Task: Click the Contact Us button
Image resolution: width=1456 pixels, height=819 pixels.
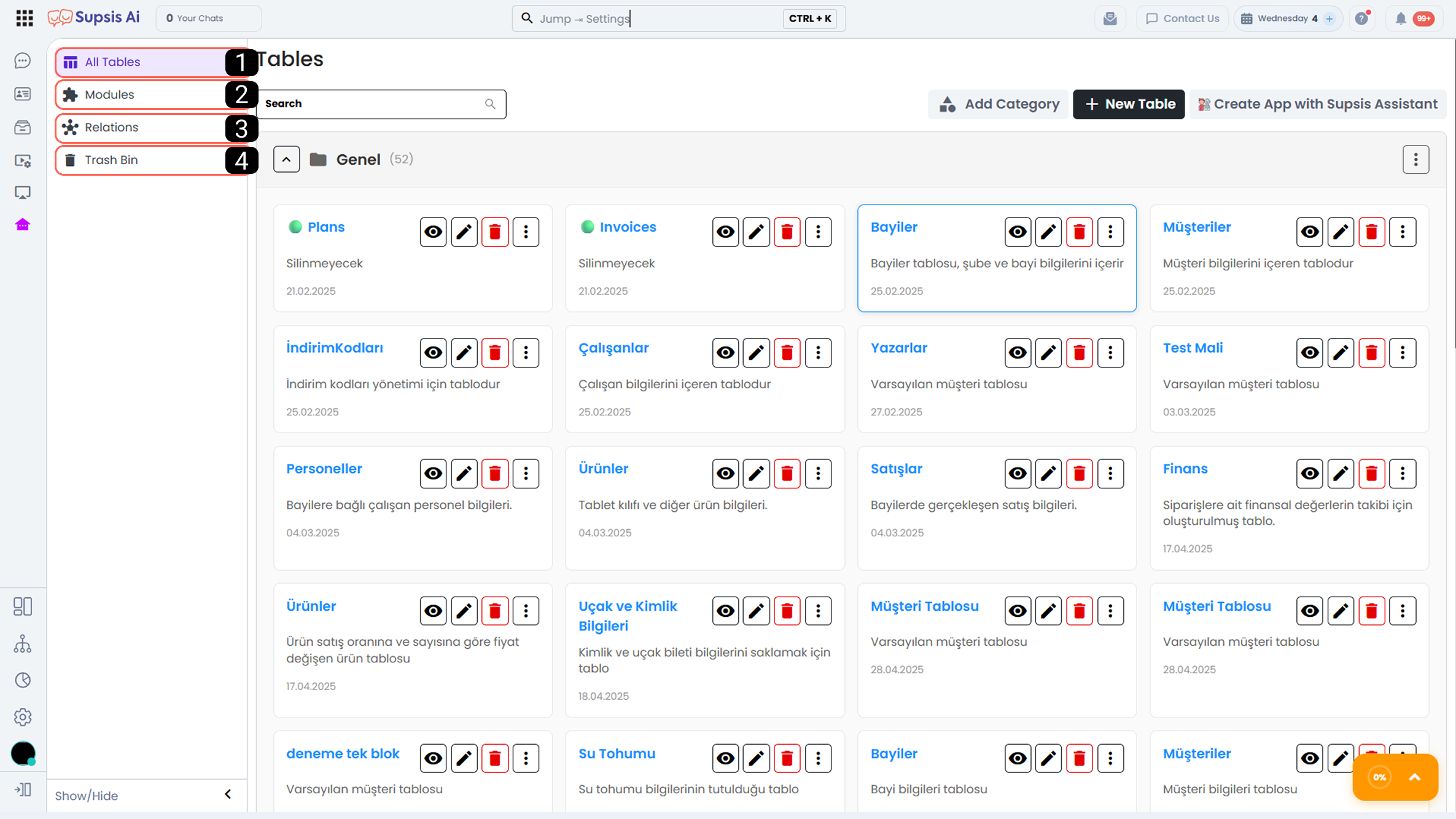Action: [x=1182, y=18]
